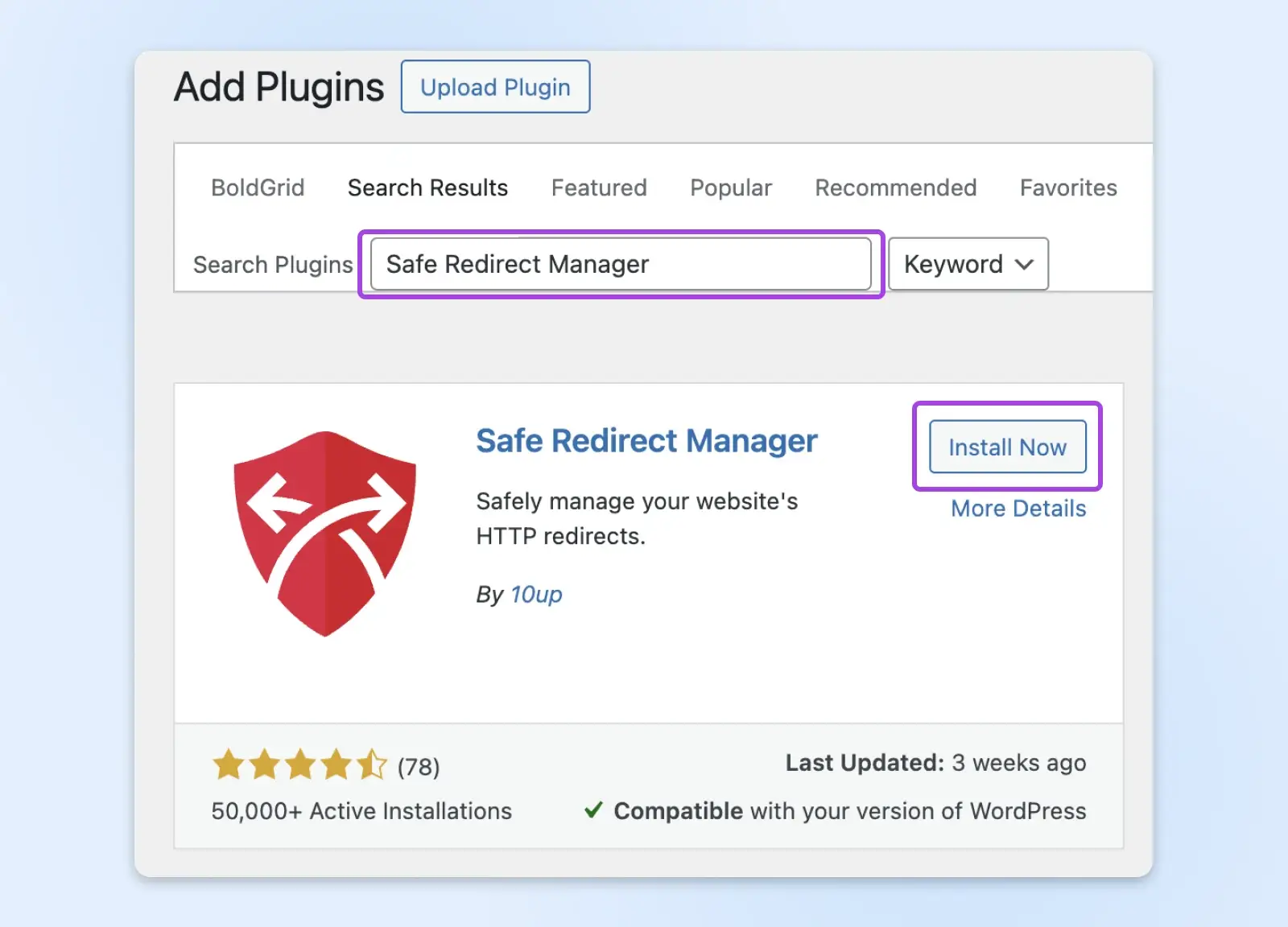Viewport: 1288px width, 927px height.
Task: Click the (78) ratings count
Action: pyautogui.click(x=419, y=767)
